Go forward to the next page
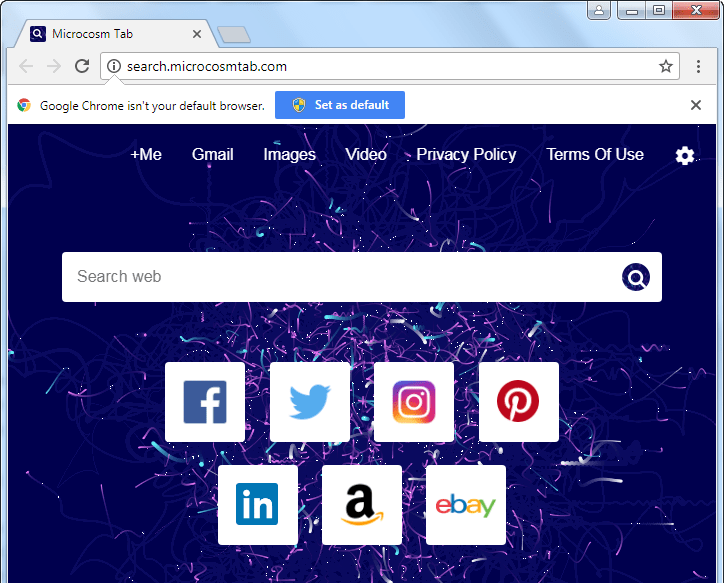The width and height of the screenshot is (724, 583). pyautogui.click(x=54, y=66)
